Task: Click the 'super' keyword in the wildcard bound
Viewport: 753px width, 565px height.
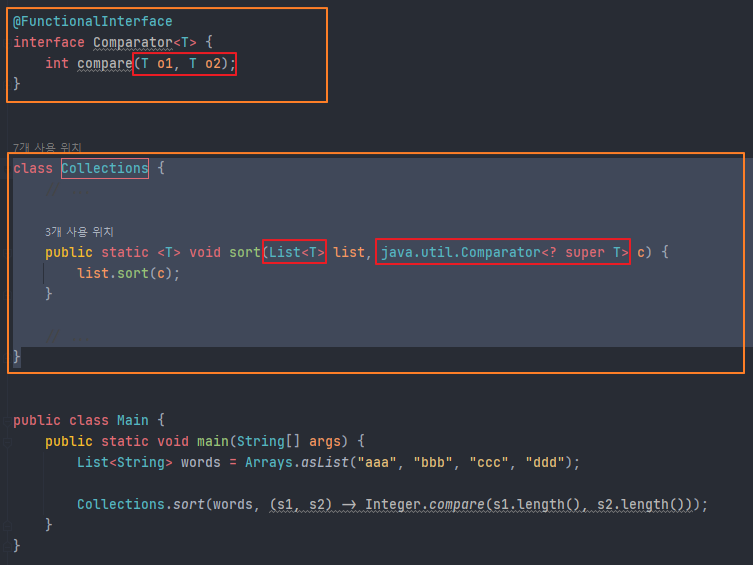Action: click(x=584, y=252)
